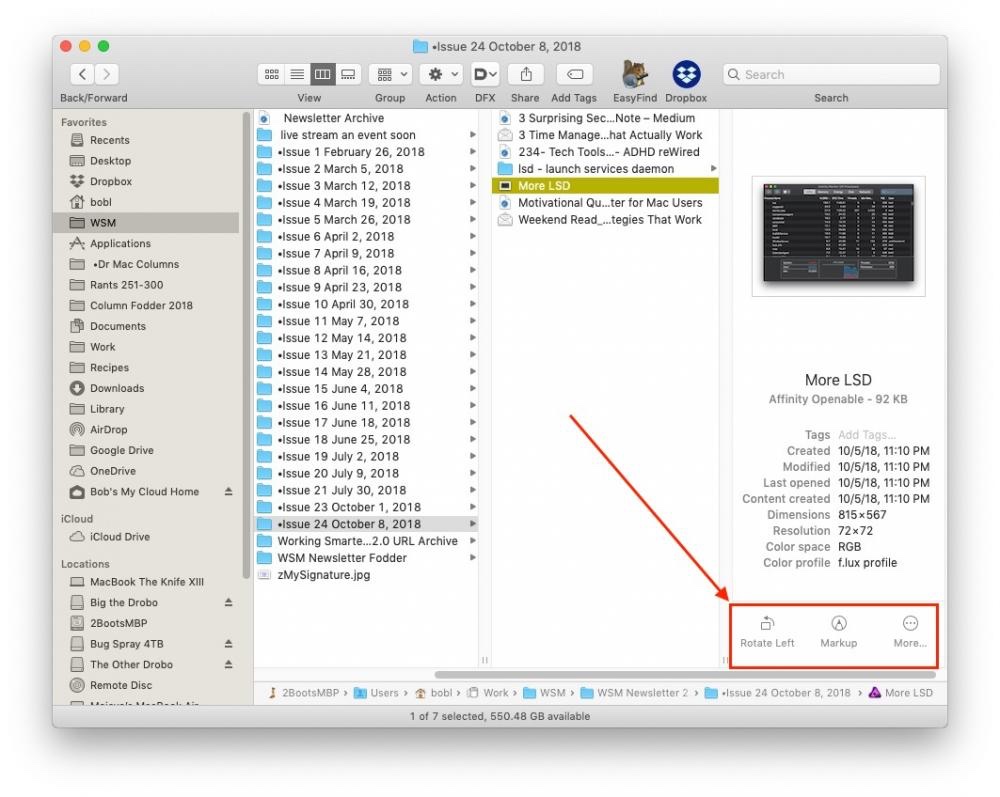The image size is (1000, 797).
Task: Open Markup quick action
Action: pos(838,624)
